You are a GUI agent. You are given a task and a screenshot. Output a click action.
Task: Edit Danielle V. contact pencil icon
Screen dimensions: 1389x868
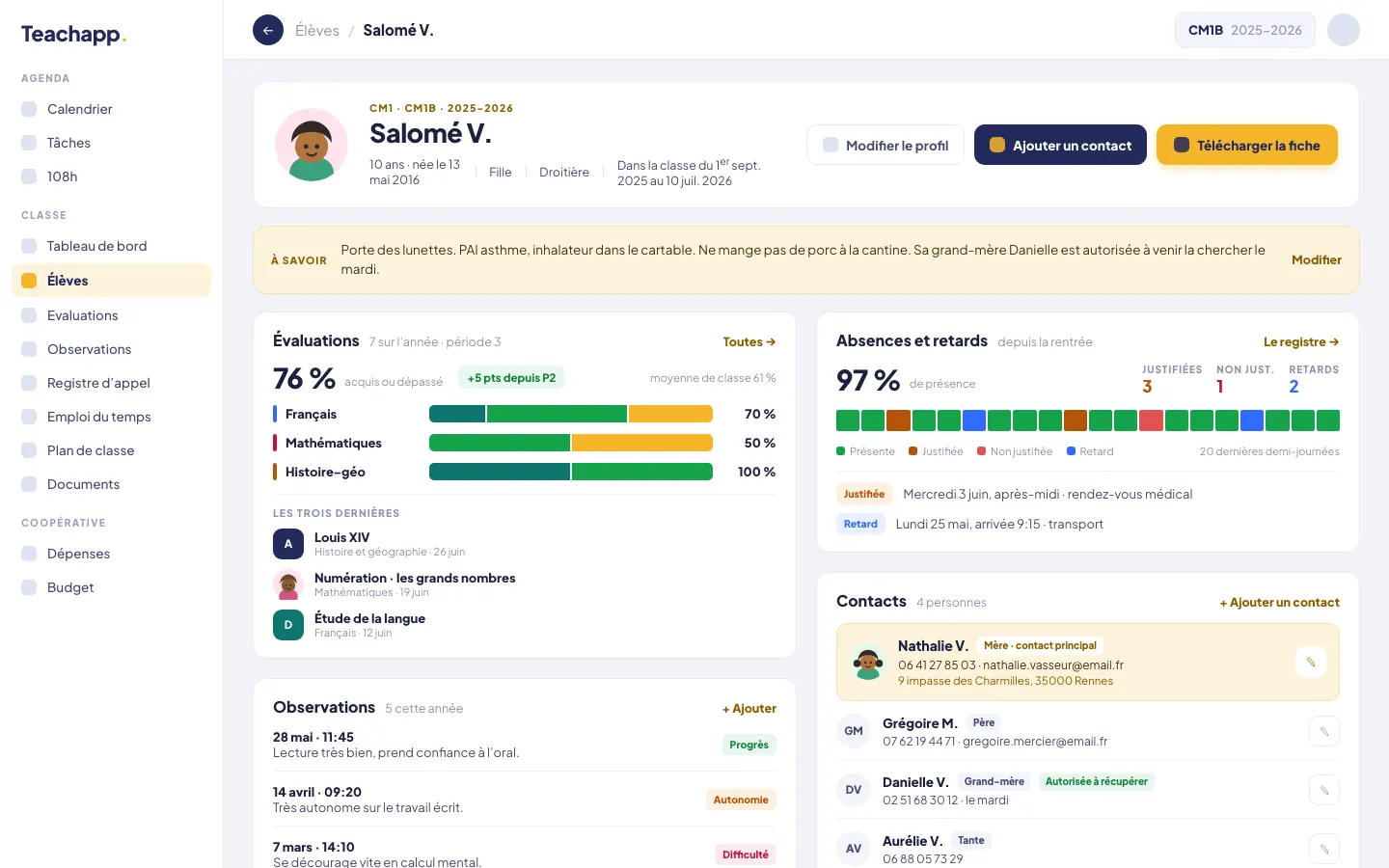[x=1324, y=790]
